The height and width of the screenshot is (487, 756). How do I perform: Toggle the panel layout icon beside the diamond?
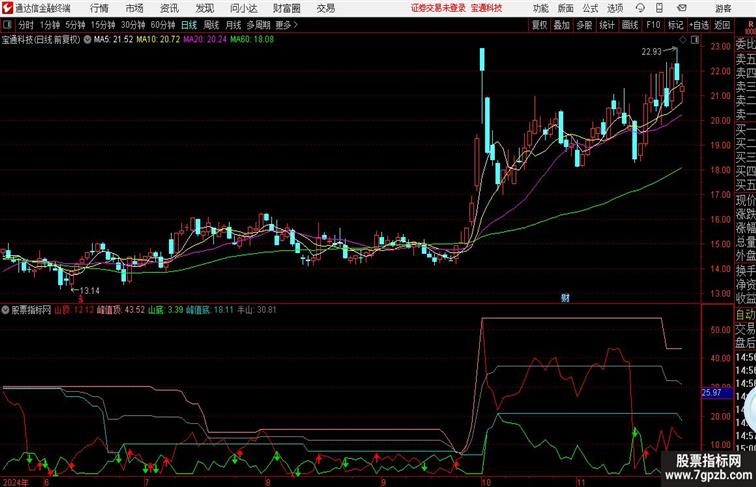694,40
